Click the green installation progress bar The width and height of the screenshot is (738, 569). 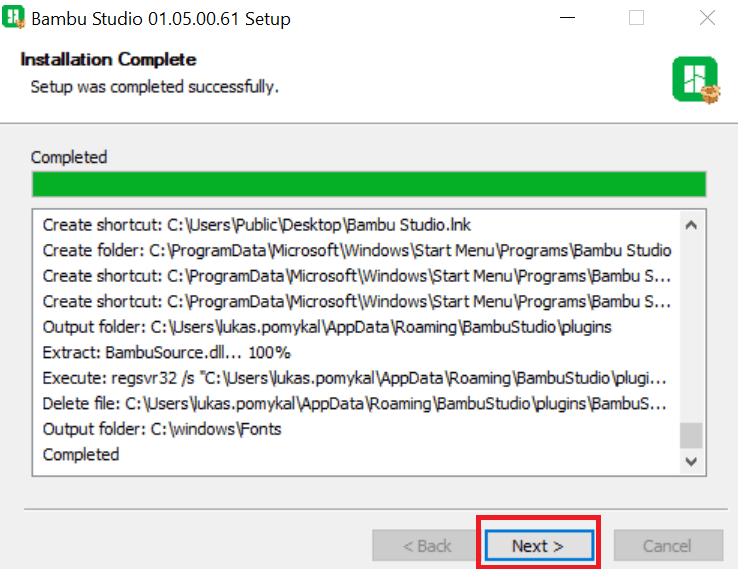(369, 184)
